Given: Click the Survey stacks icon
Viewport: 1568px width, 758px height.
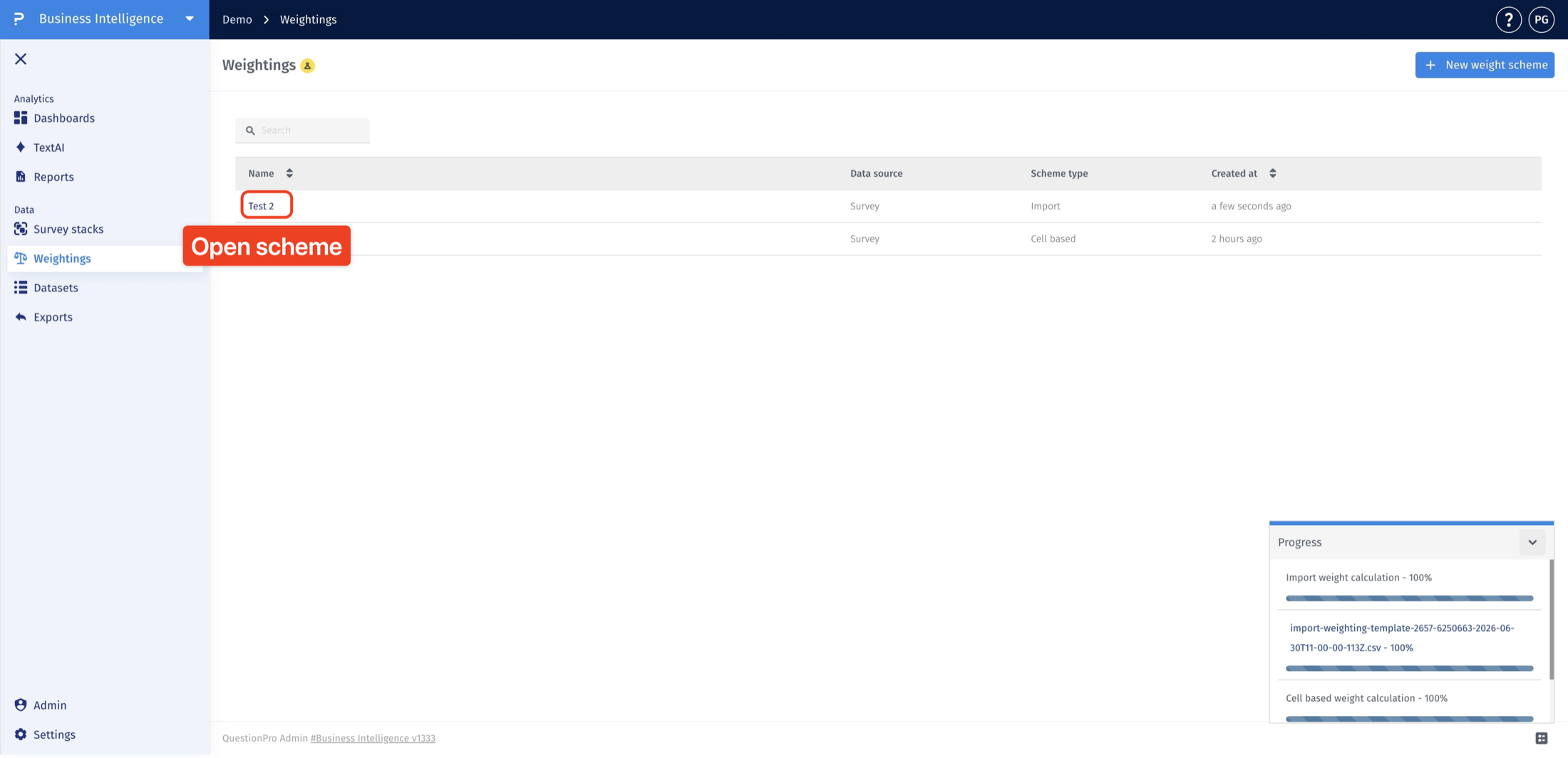Looking at the screenshot, I should coord(21,229).
